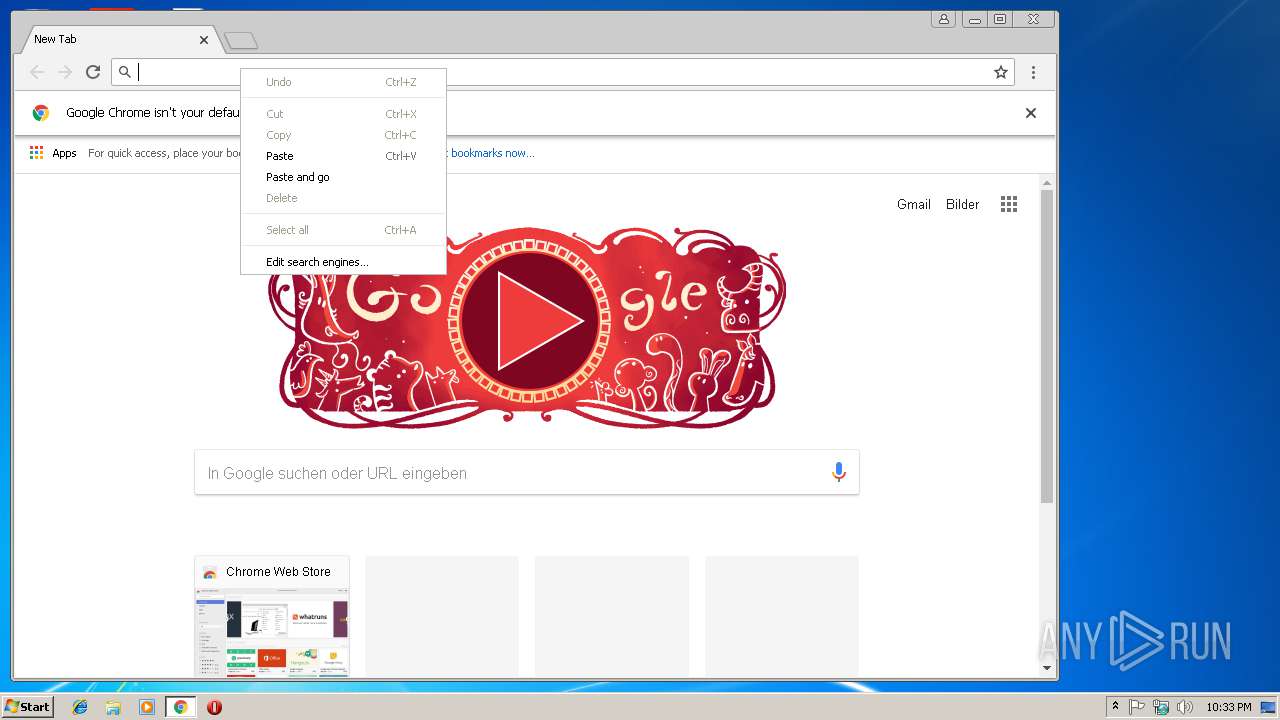Click the page scrollbar up arrow
This screenshot has width=1280, height=720.
pyautogui.click(x=1047, y=183)
